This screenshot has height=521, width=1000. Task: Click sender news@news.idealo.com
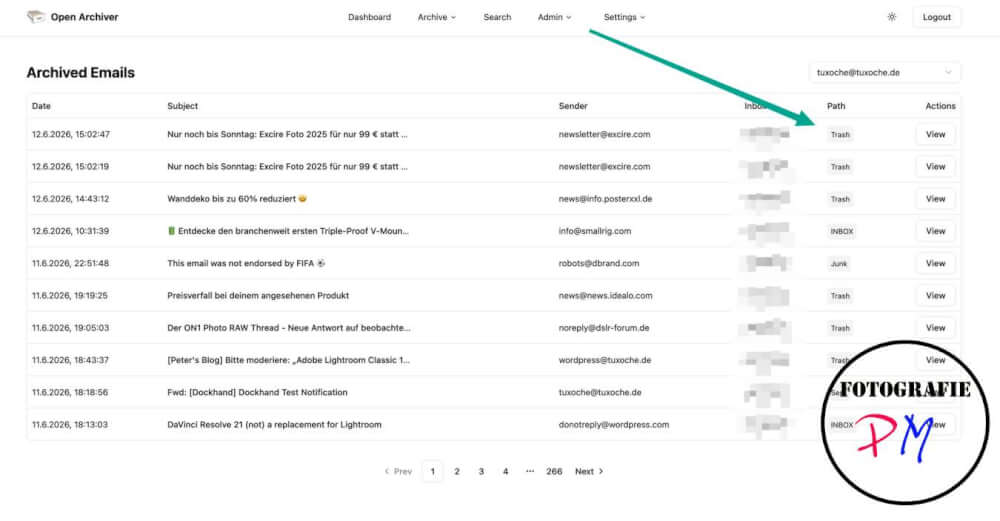click(605, 295)
